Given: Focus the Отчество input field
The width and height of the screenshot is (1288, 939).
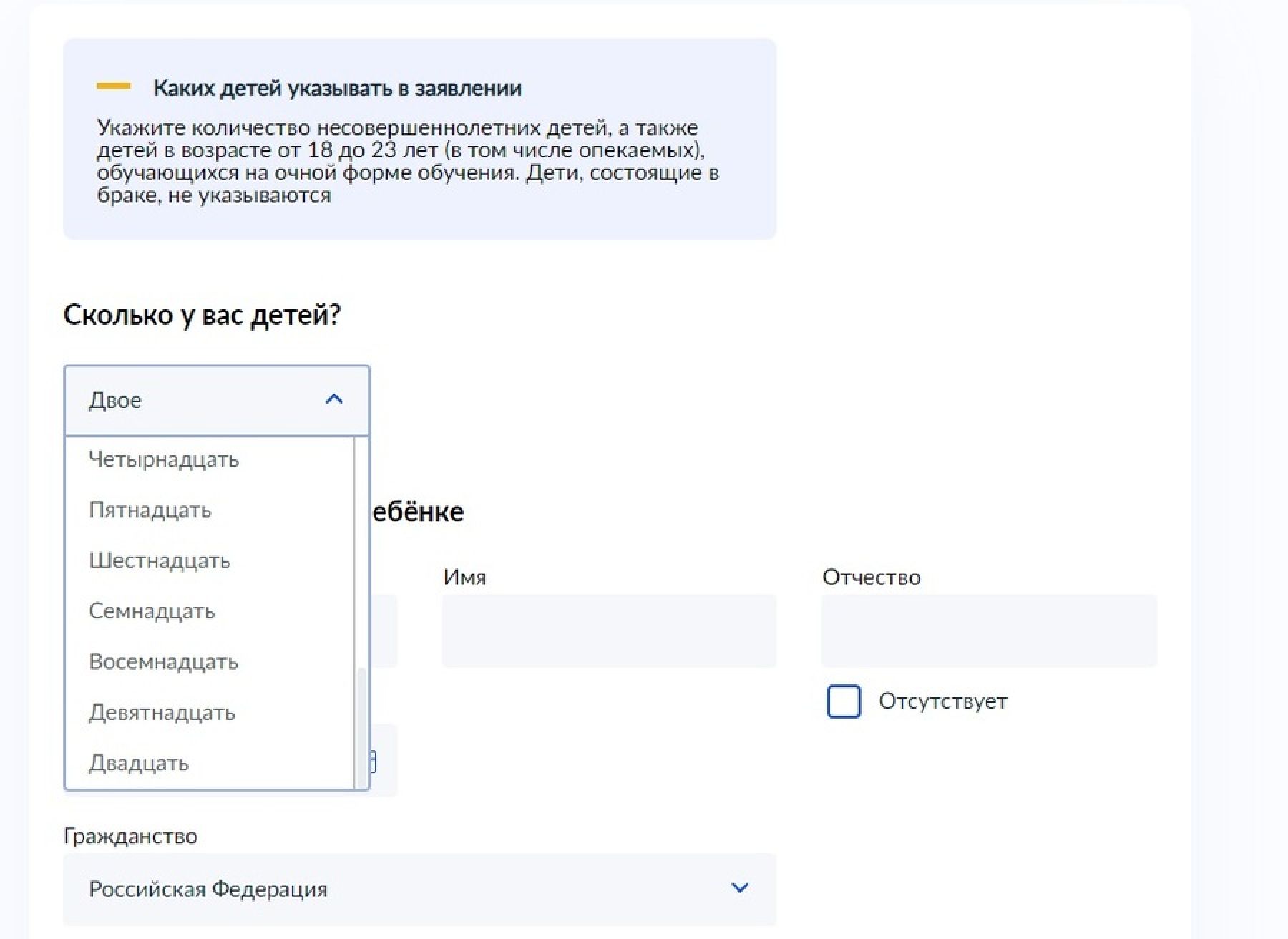Looking at the screenshot, I should tap(989, 631).
